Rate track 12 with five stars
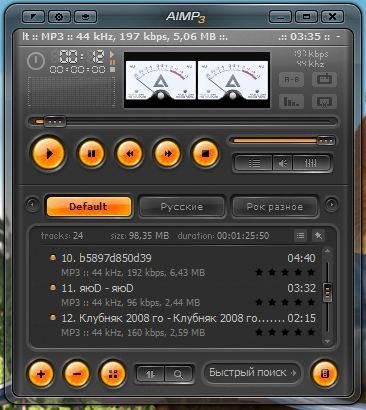The height and width of the screenshot is (410, 366). click(x=311, y=332)
